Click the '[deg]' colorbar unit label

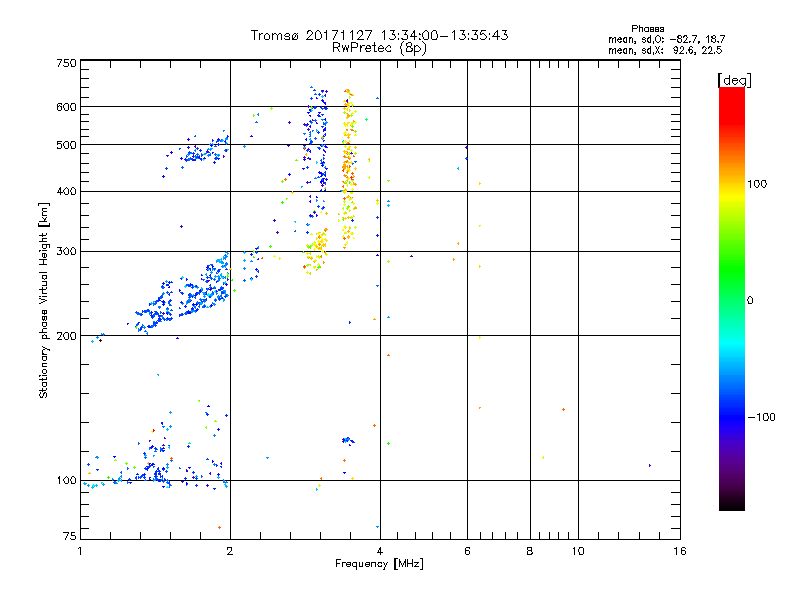coord(734,80)
